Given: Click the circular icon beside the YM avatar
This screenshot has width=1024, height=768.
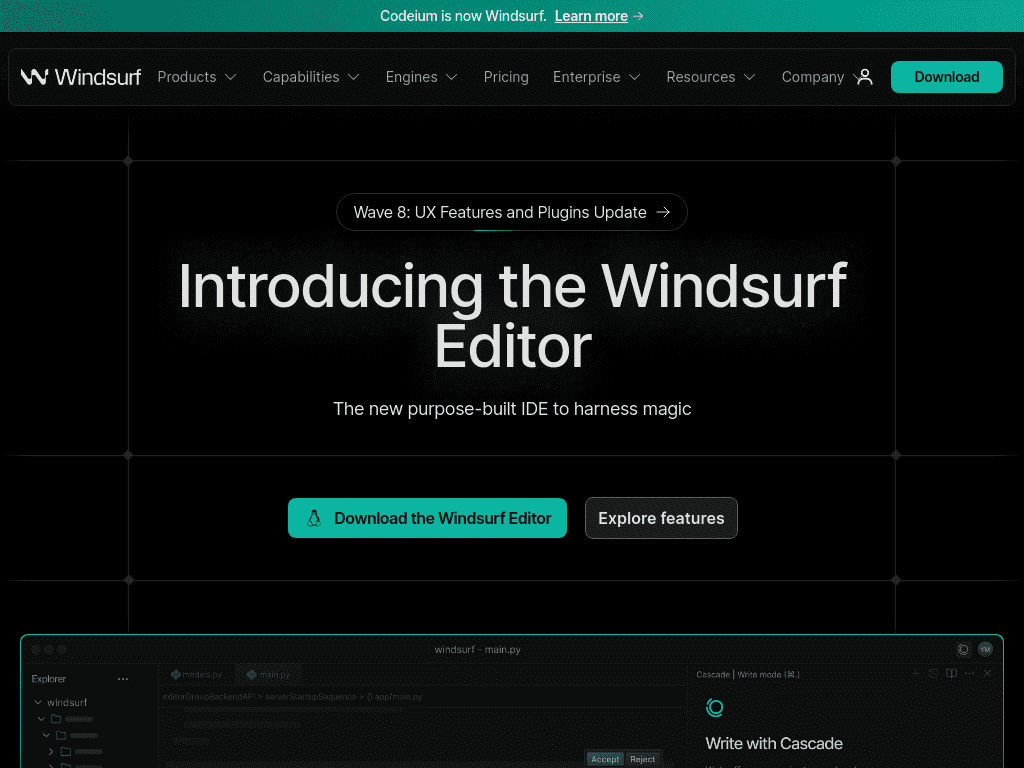Looking at the screenshot, I should 963,649.
